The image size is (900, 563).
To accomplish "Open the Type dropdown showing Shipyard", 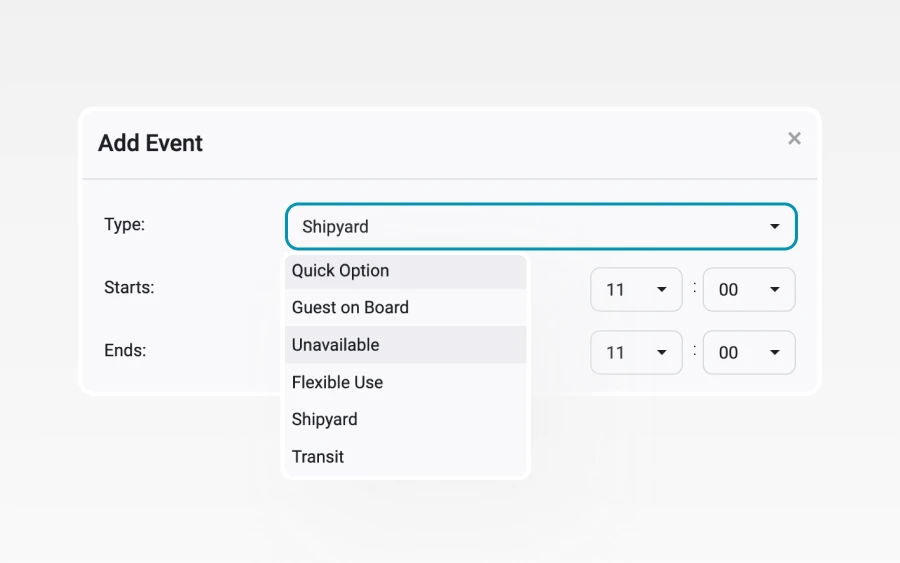I will 541,227.
